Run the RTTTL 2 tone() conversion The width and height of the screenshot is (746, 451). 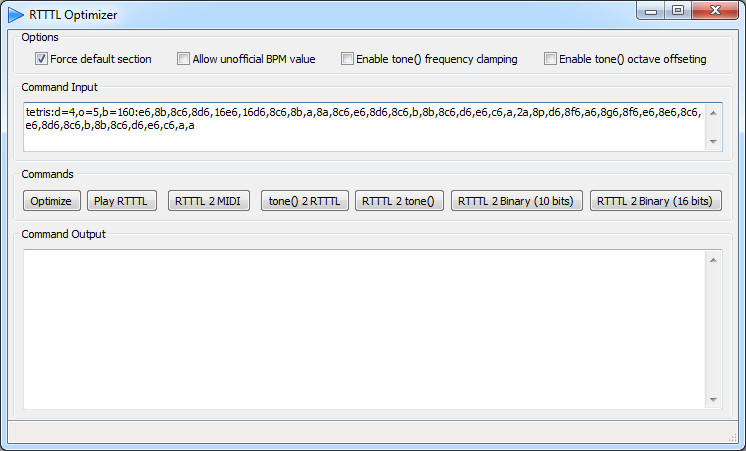(399, 201)
